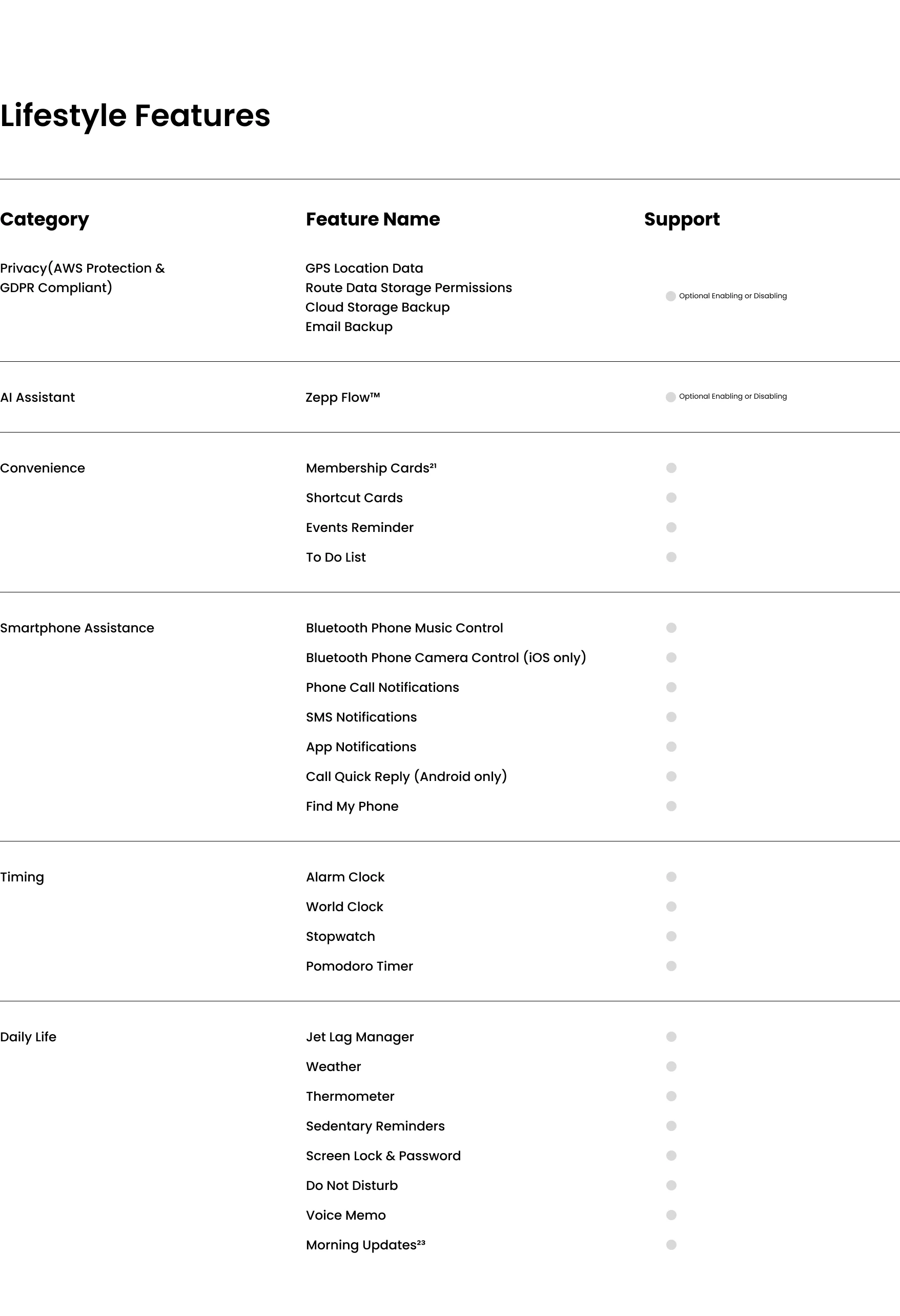Select the Daily Life category label

click(28, 1037)
